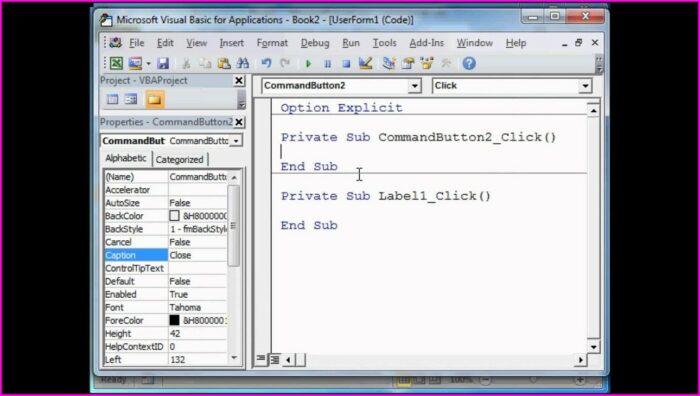Image resolution: width=700 pixels, height=396 pixels.
Task: Open the Tools menu
Action: pos(384,43)
